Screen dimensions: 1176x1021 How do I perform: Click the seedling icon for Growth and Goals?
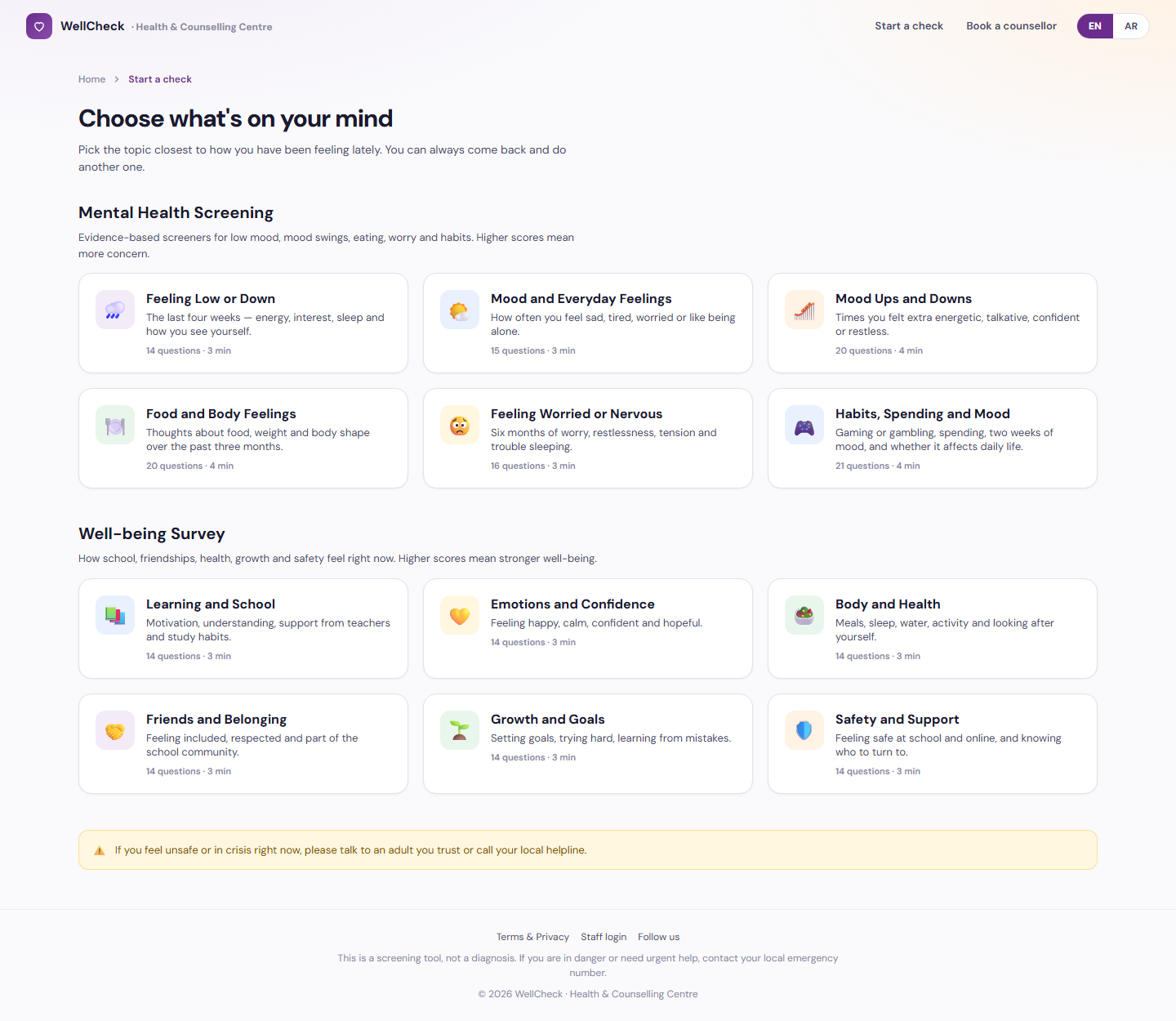point(460,730)
